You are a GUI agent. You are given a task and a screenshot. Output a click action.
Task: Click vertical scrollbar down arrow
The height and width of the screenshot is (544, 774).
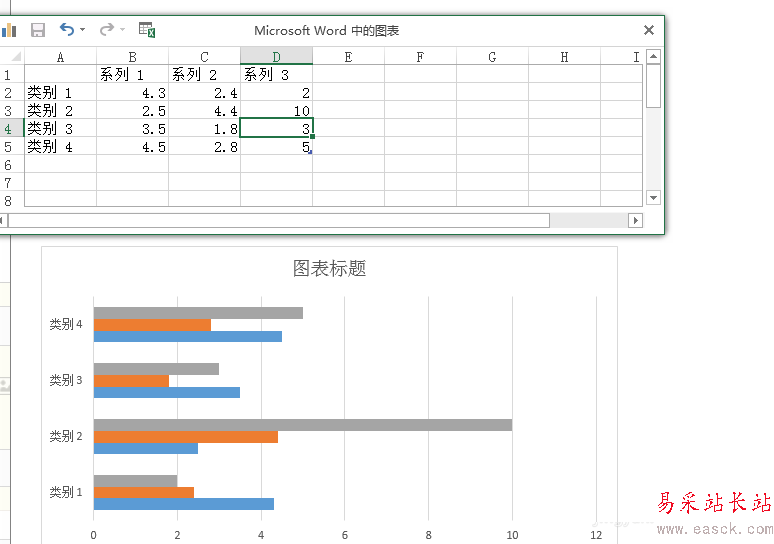pos(654,198)
